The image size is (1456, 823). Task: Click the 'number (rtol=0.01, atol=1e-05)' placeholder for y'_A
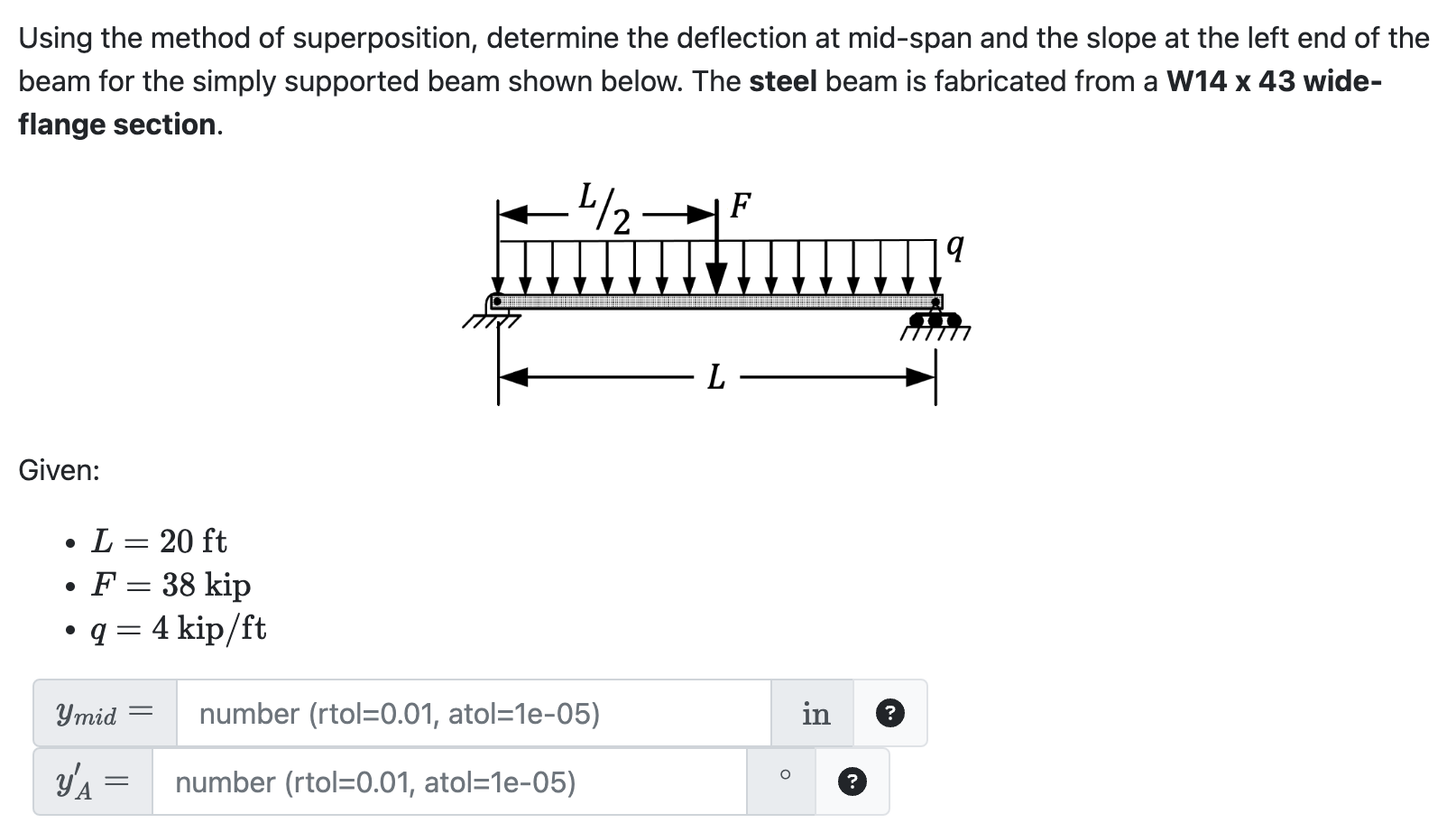tap(376, 781)
